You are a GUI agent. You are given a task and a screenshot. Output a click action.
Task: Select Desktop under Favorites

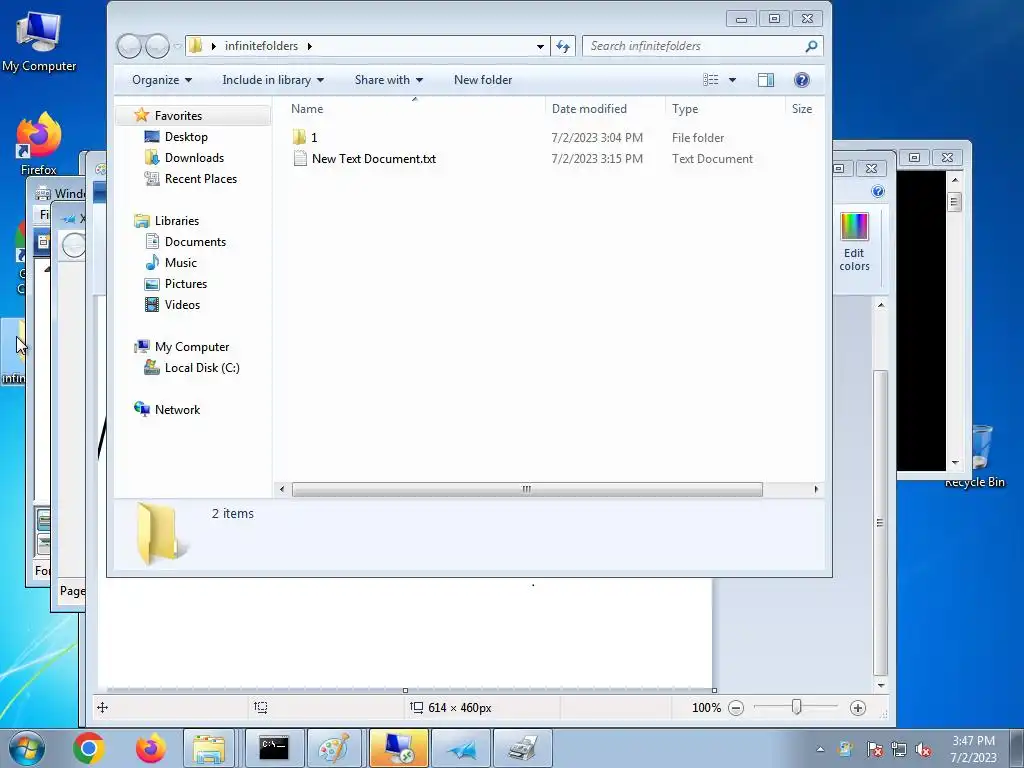click(x=186, y=136)
